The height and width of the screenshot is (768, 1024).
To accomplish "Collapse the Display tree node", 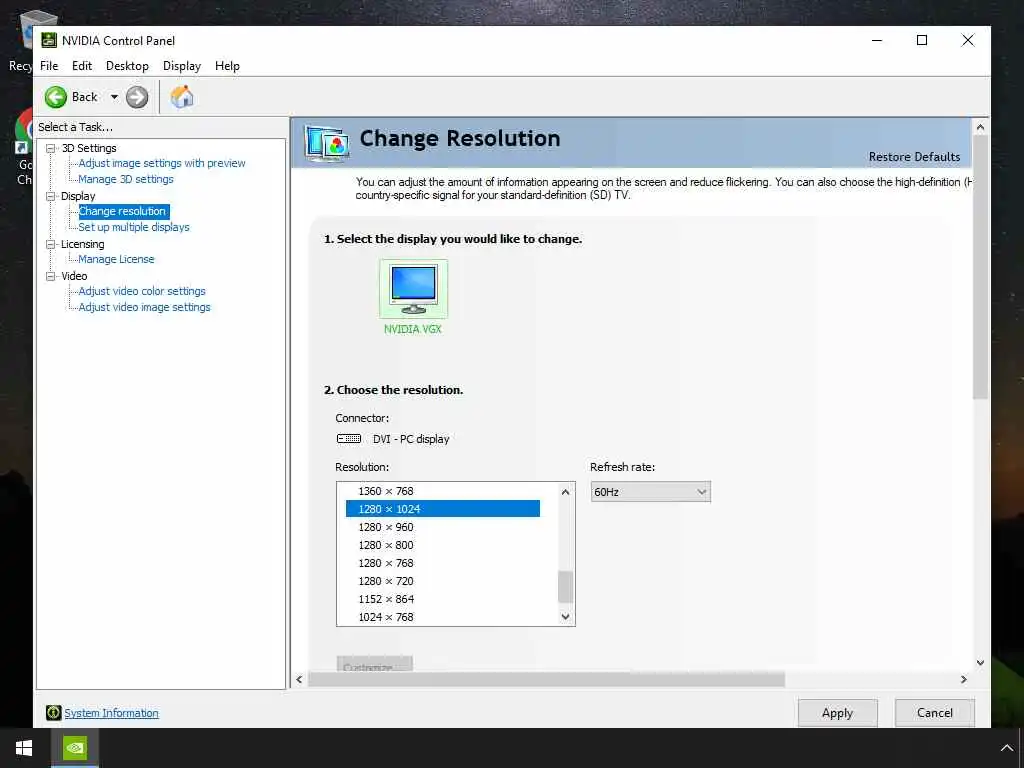I will pos(50,196).
